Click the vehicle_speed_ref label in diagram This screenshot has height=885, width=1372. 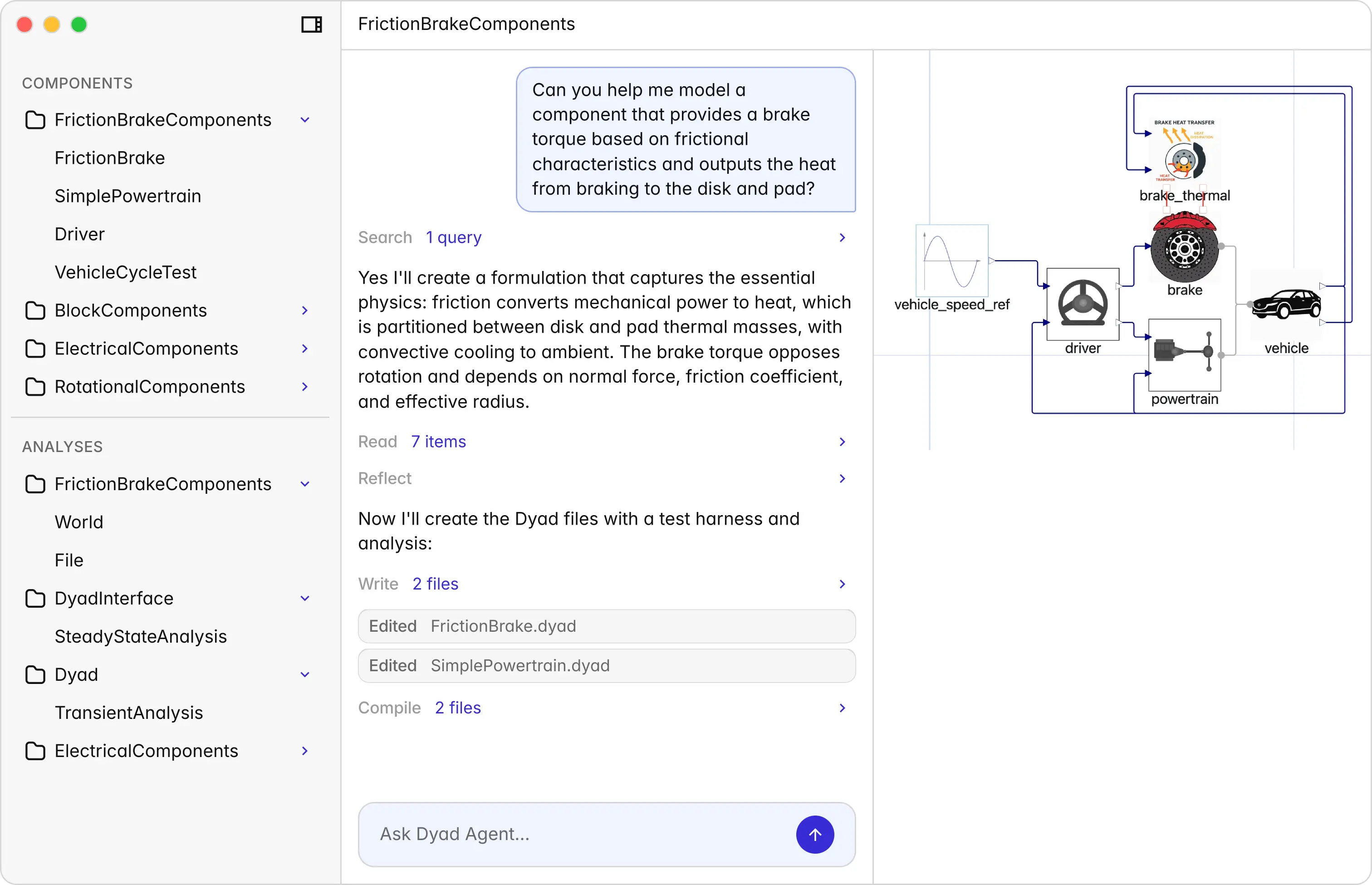click(951, 305)
